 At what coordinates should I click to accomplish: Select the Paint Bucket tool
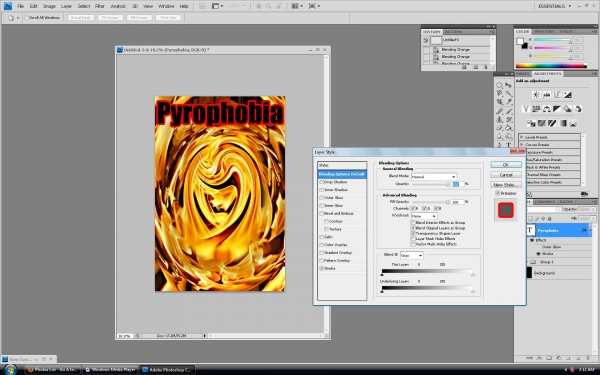[x=509, y=128]
